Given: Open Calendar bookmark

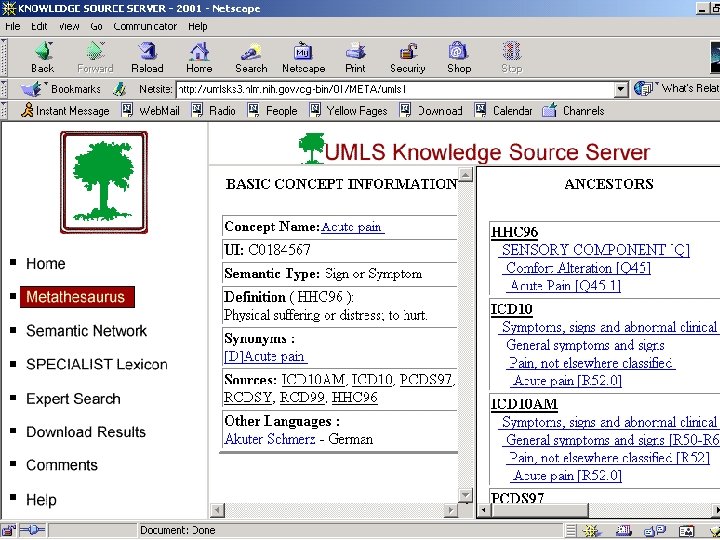Looking at the screenshot, I should tap(504, 111).
